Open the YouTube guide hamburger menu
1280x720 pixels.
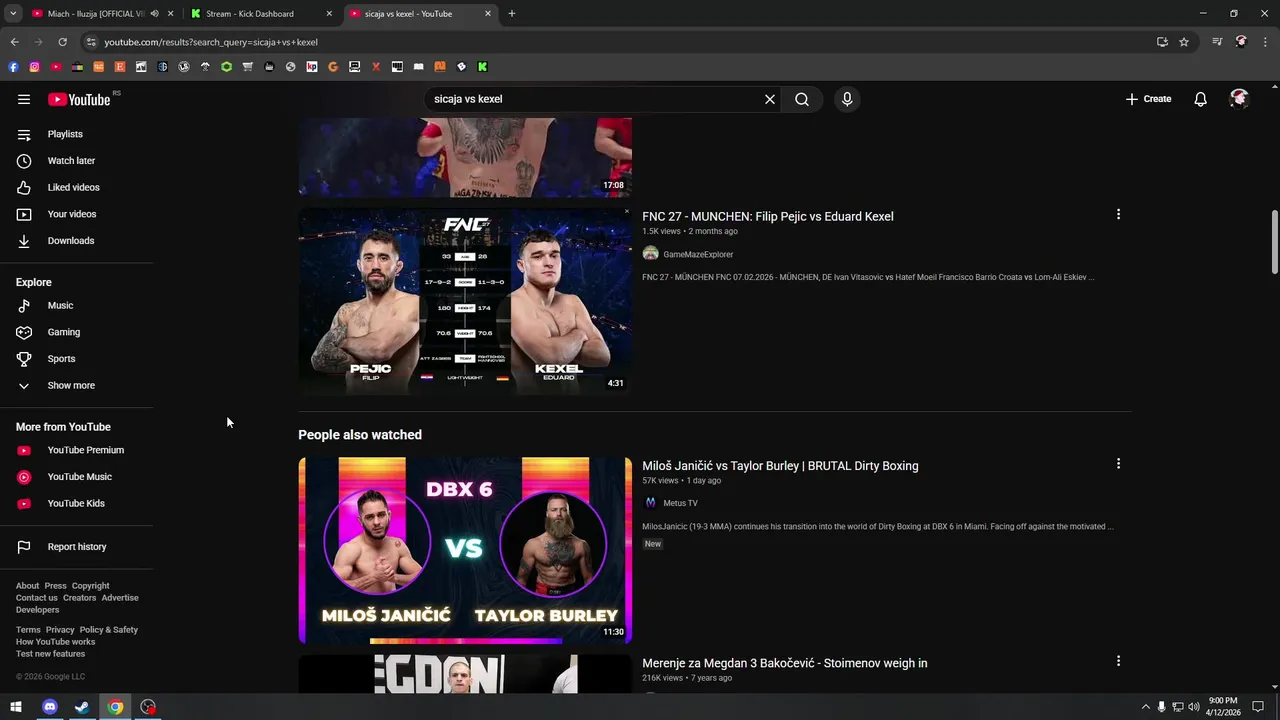24,99
